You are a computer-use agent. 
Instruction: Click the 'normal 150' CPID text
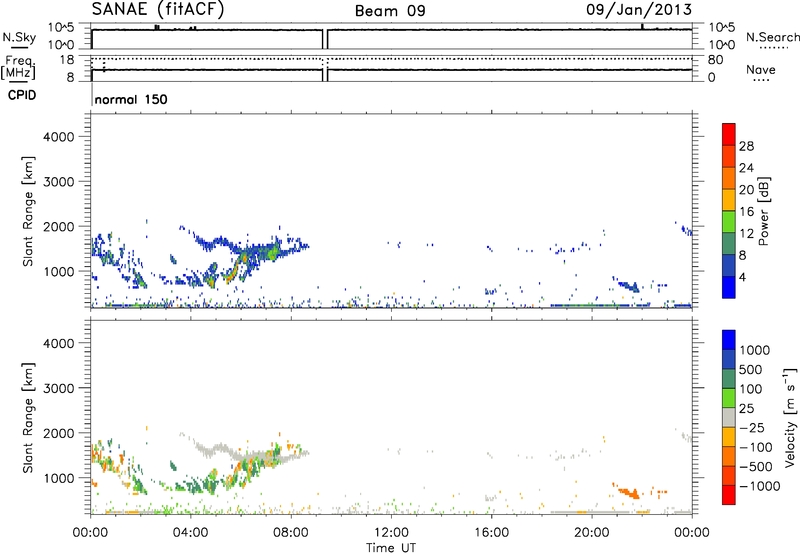pyautogui.click(x=131, y=99)
